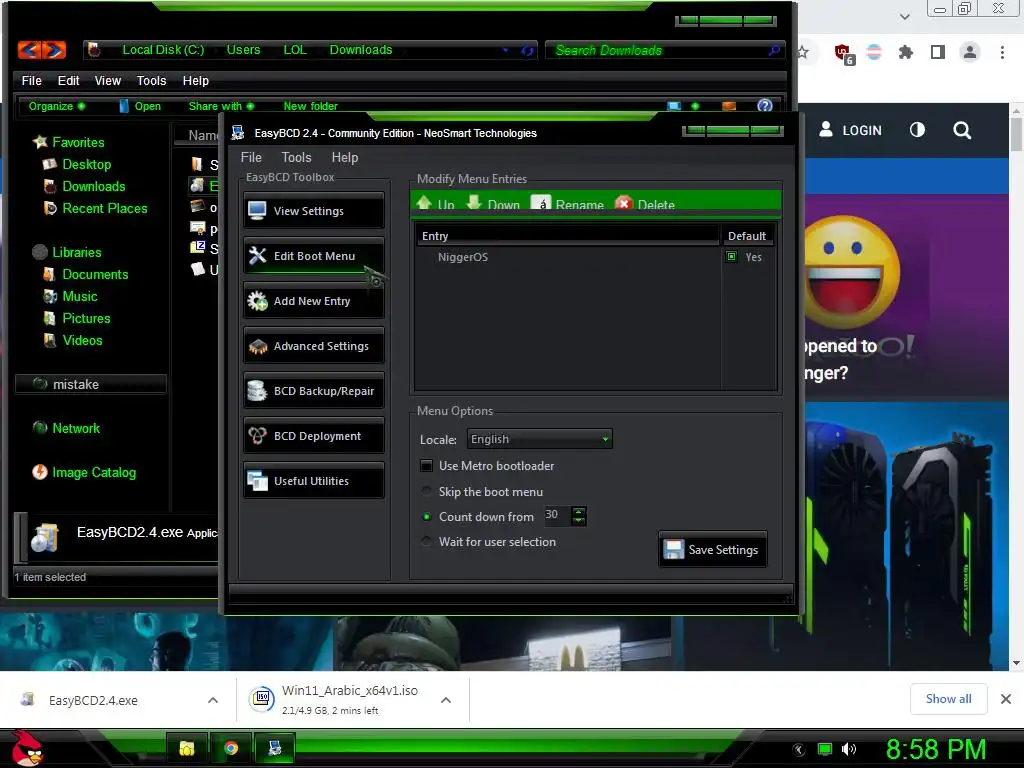The height and width of the screenshot is (768, 1024).
Task: Open address bar history dropdown arrow
Action: point(505,50)
